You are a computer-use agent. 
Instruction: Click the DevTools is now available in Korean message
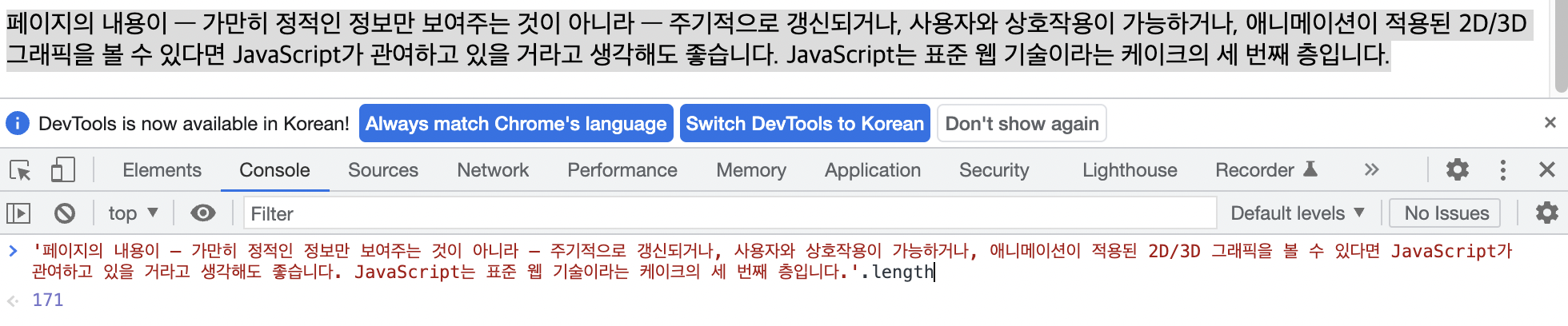[194, 124]
